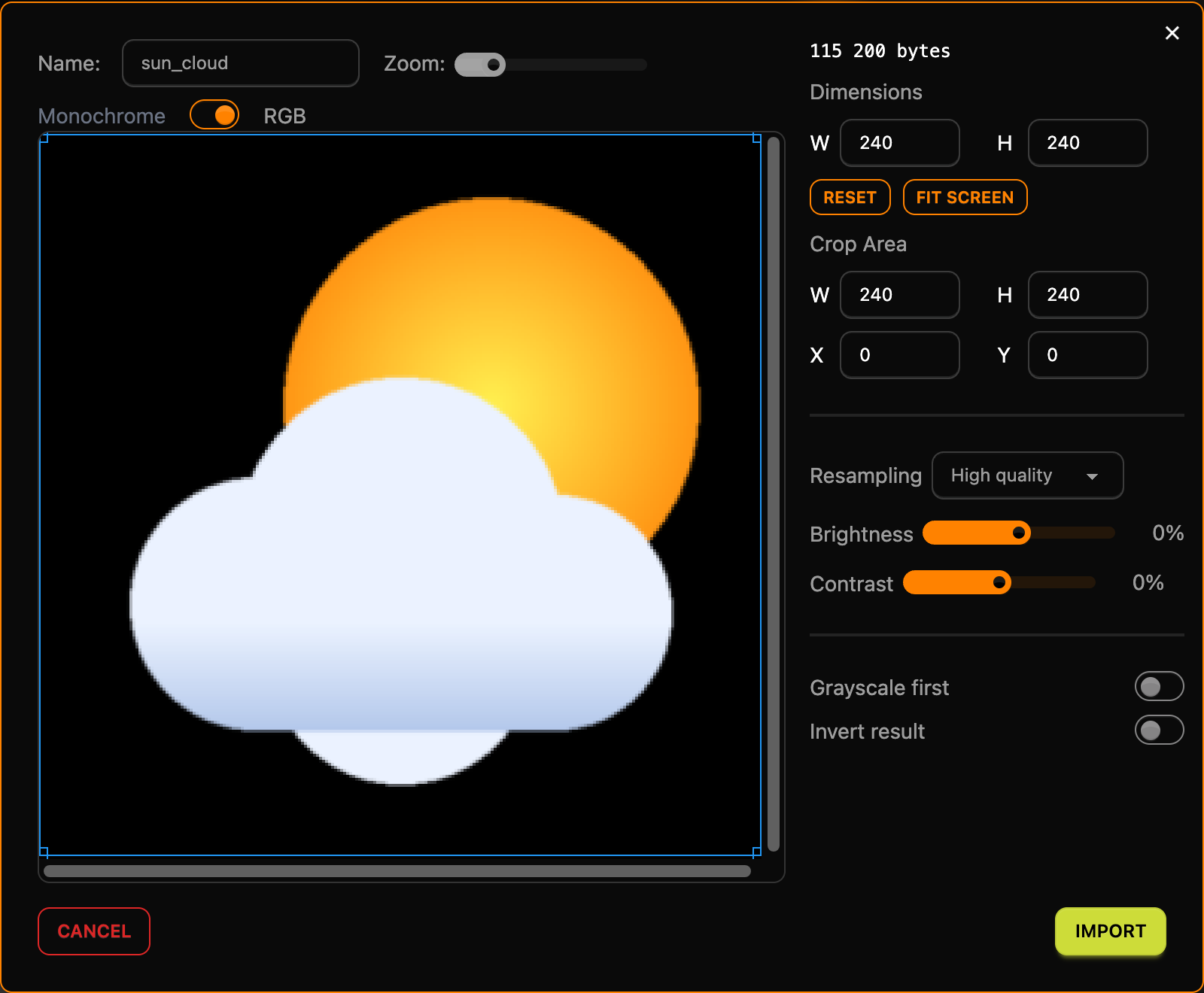Viewport: 1204px width, 993px height.
Task: Click the Dimensions height input
Action: [x=1088, y=143]
